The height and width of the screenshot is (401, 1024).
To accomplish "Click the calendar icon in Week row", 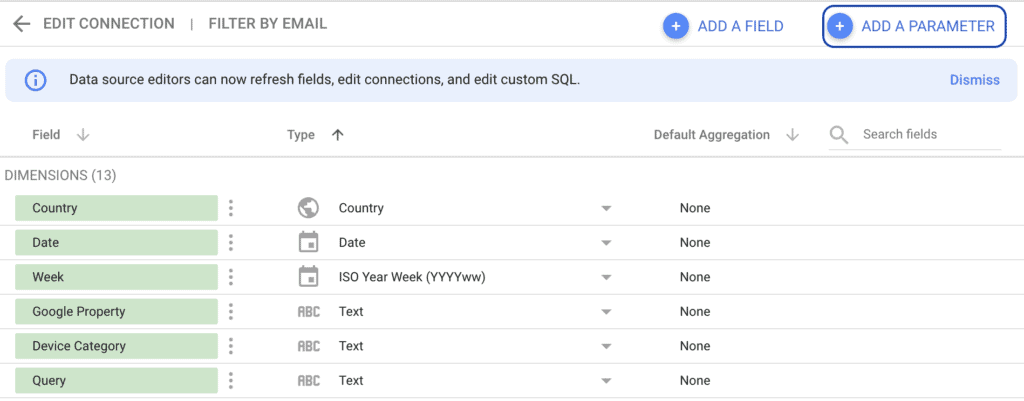I will pyautogui.click(x=308, y=277).
